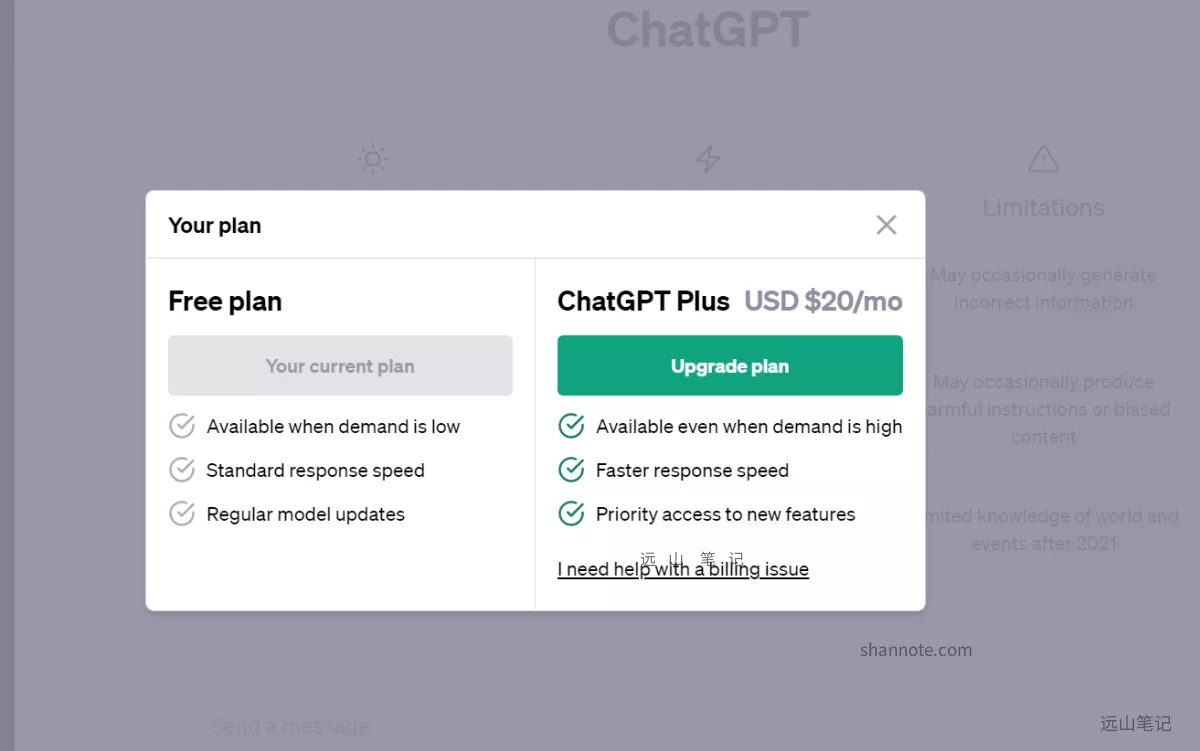Click the ChatGPT page title
This screenshot has width=1200, height=751.
[x=708, y=30]
